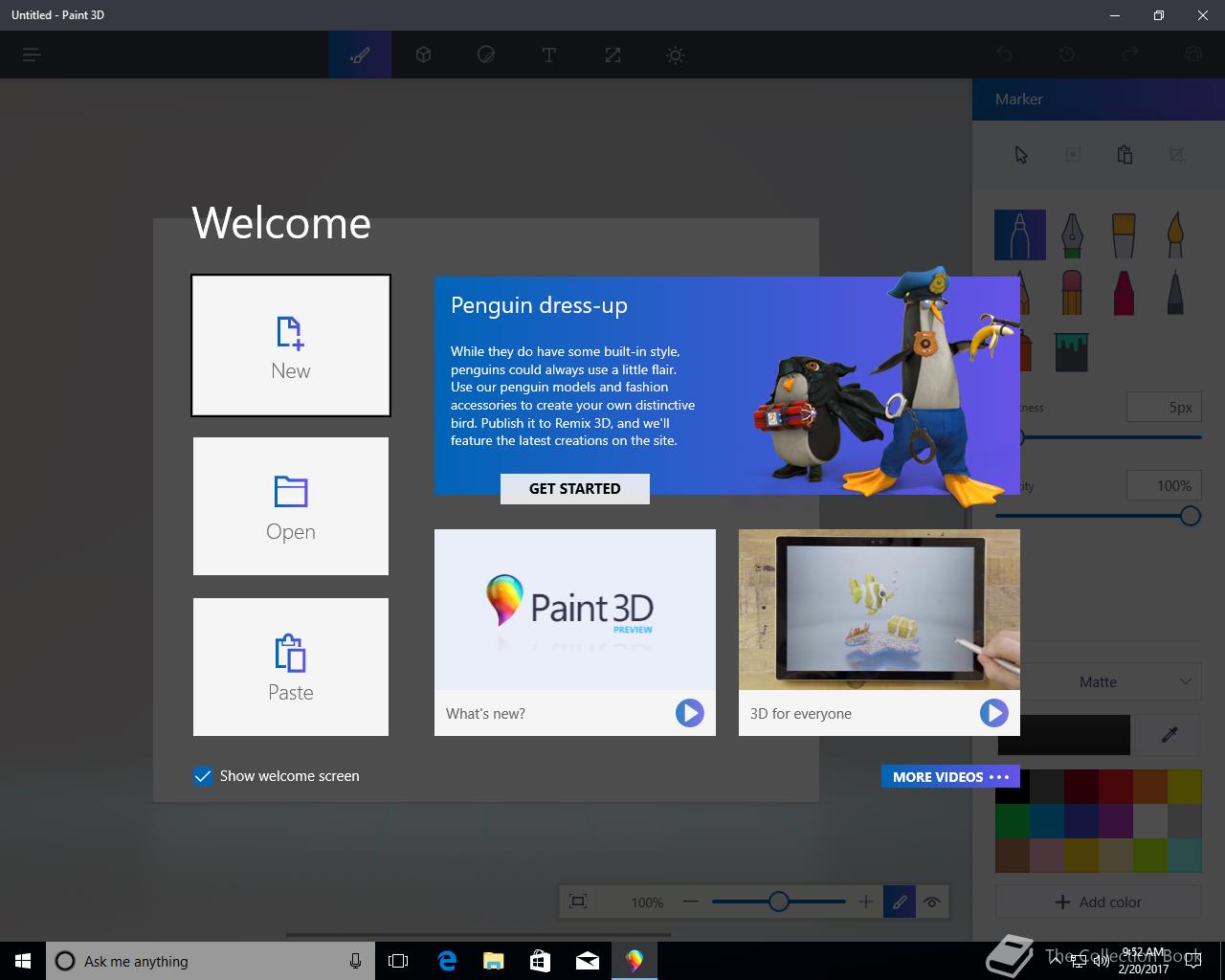Click MORE VIDEOS button
1225x980 pixels.
[x=950, y=777]
